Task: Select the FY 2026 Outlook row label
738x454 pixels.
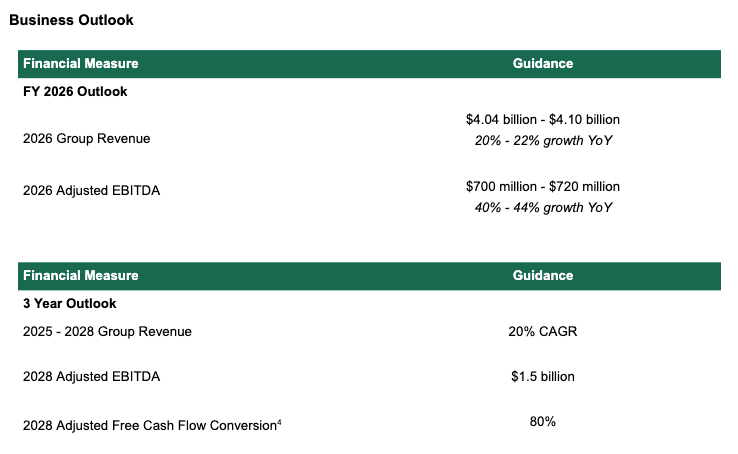Action: [75, 91]
